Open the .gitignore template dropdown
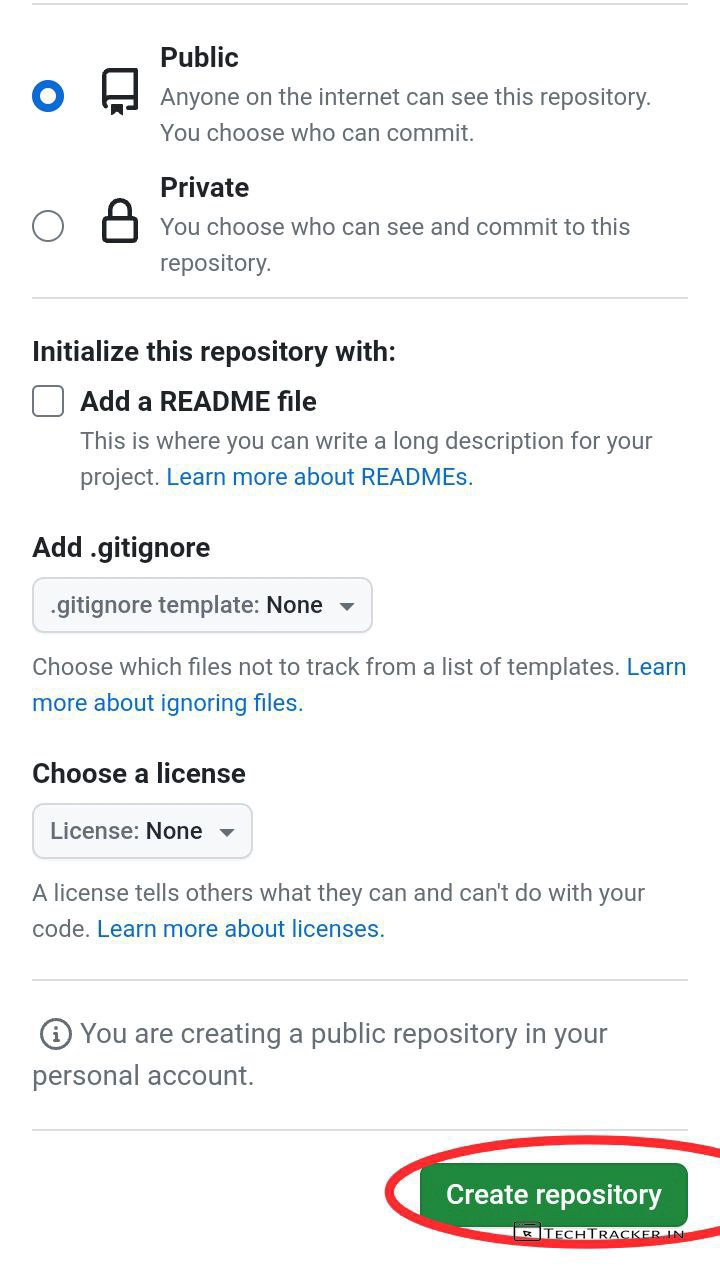This screenshot has height=1269, width=720. tap(202, 605)
